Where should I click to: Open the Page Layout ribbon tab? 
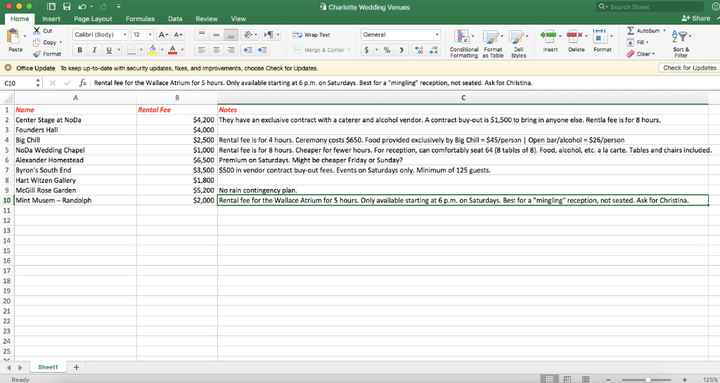coord(93,19)
